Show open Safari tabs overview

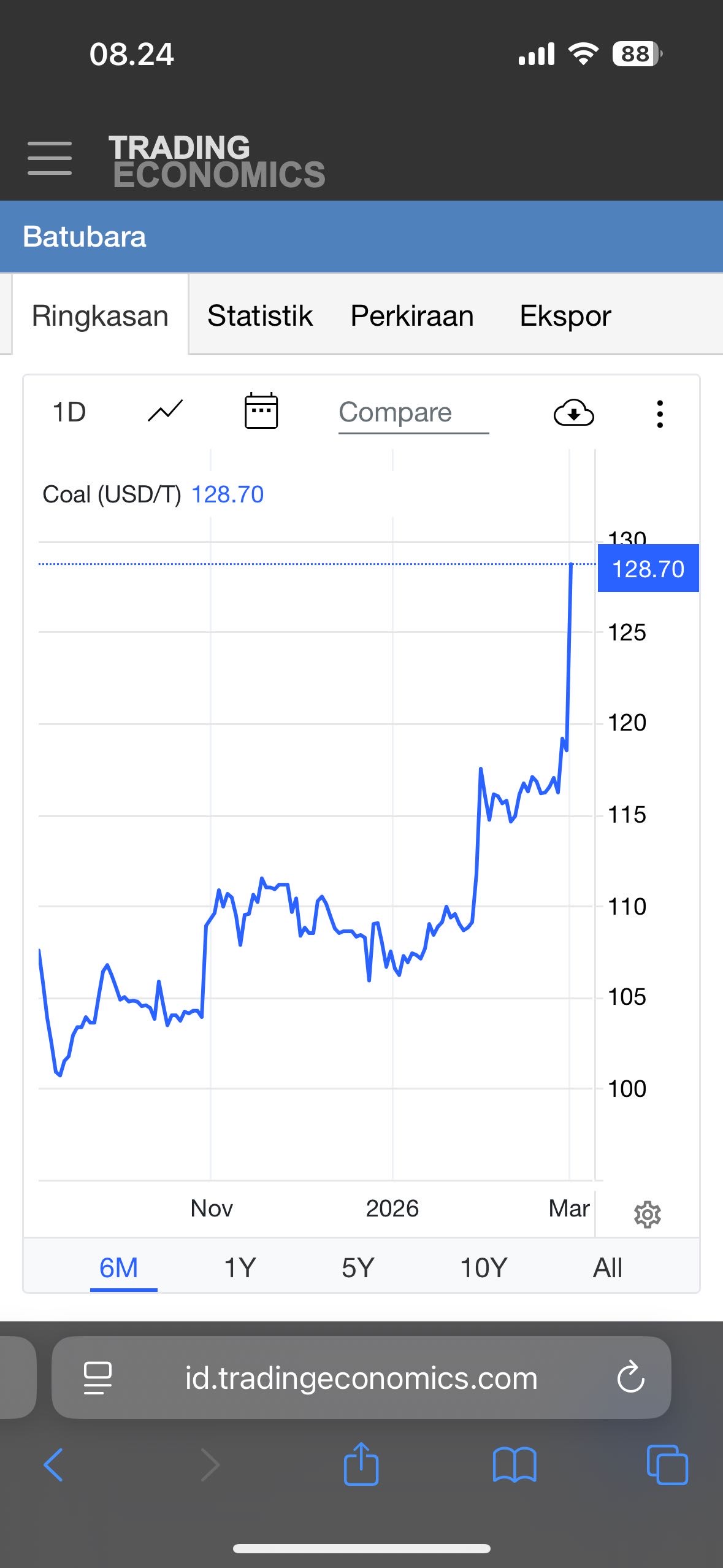click(667, 1465)
